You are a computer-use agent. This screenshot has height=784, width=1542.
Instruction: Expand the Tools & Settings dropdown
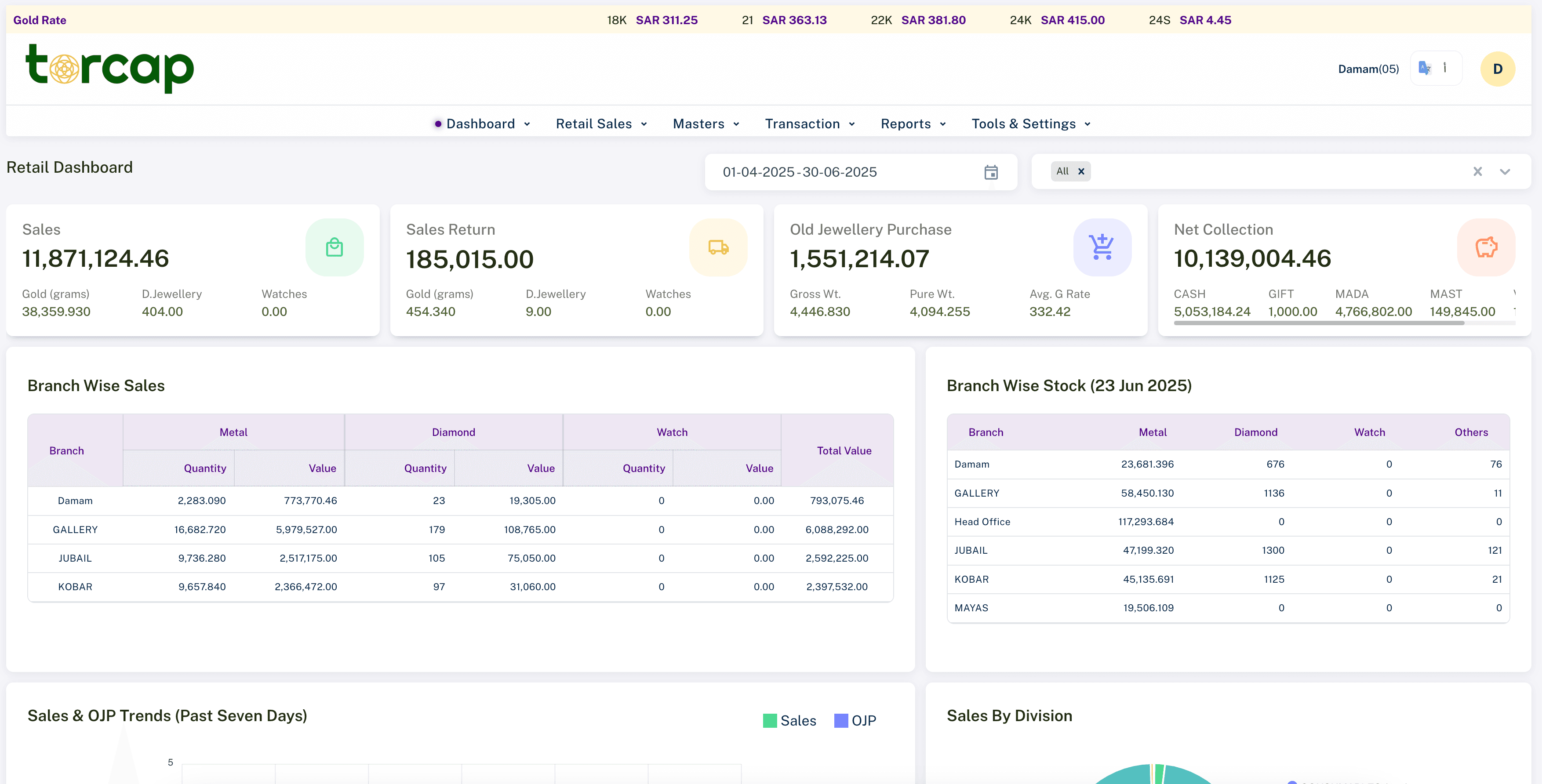tap(1030, 124)
